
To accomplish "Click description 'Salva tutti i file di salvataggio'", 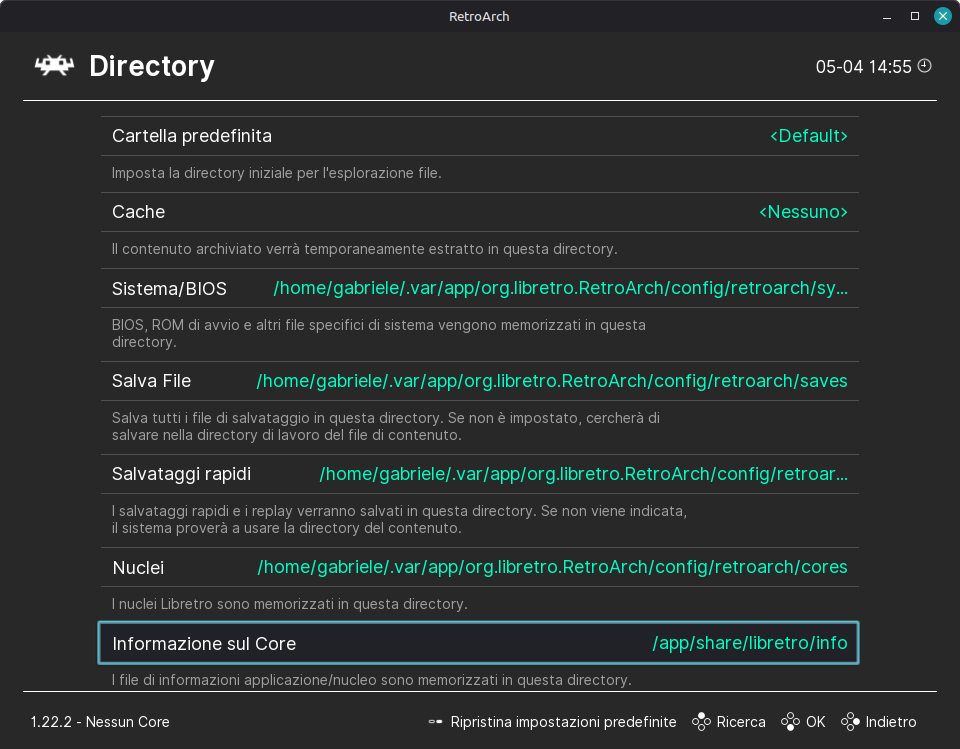I will [x=386, y=427].
